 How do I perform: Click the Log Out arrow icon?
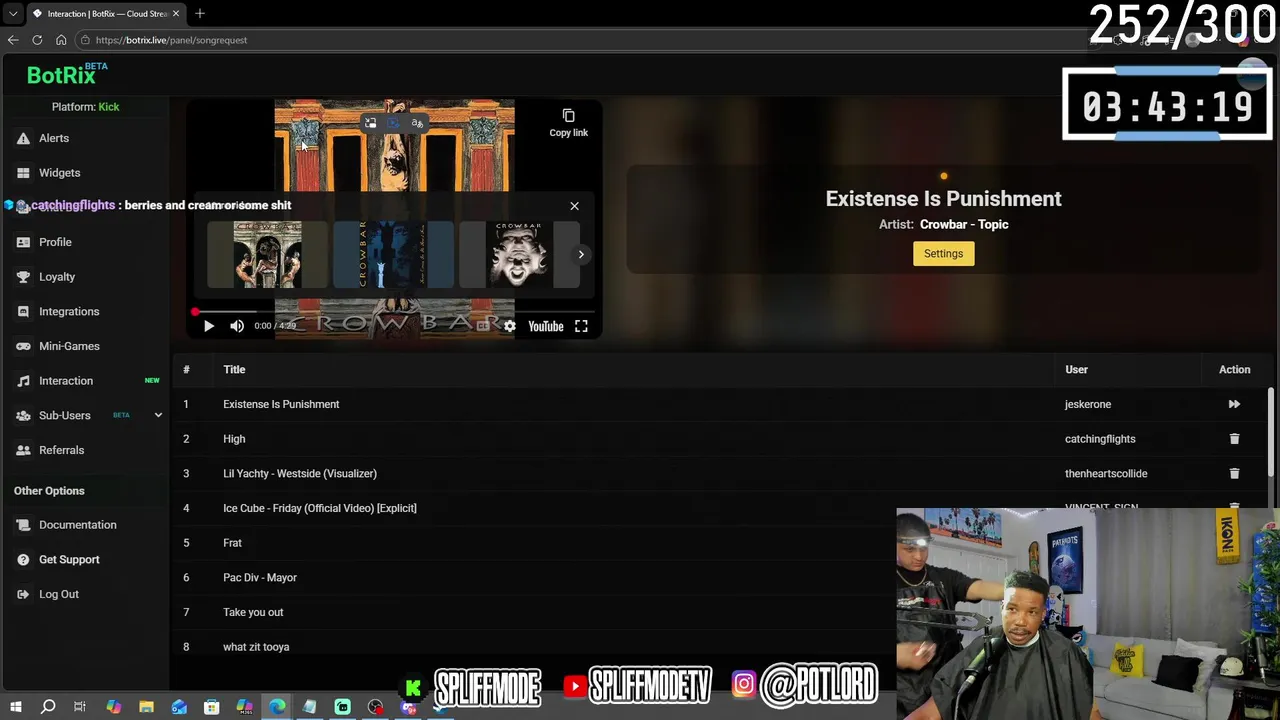point(23,594)
